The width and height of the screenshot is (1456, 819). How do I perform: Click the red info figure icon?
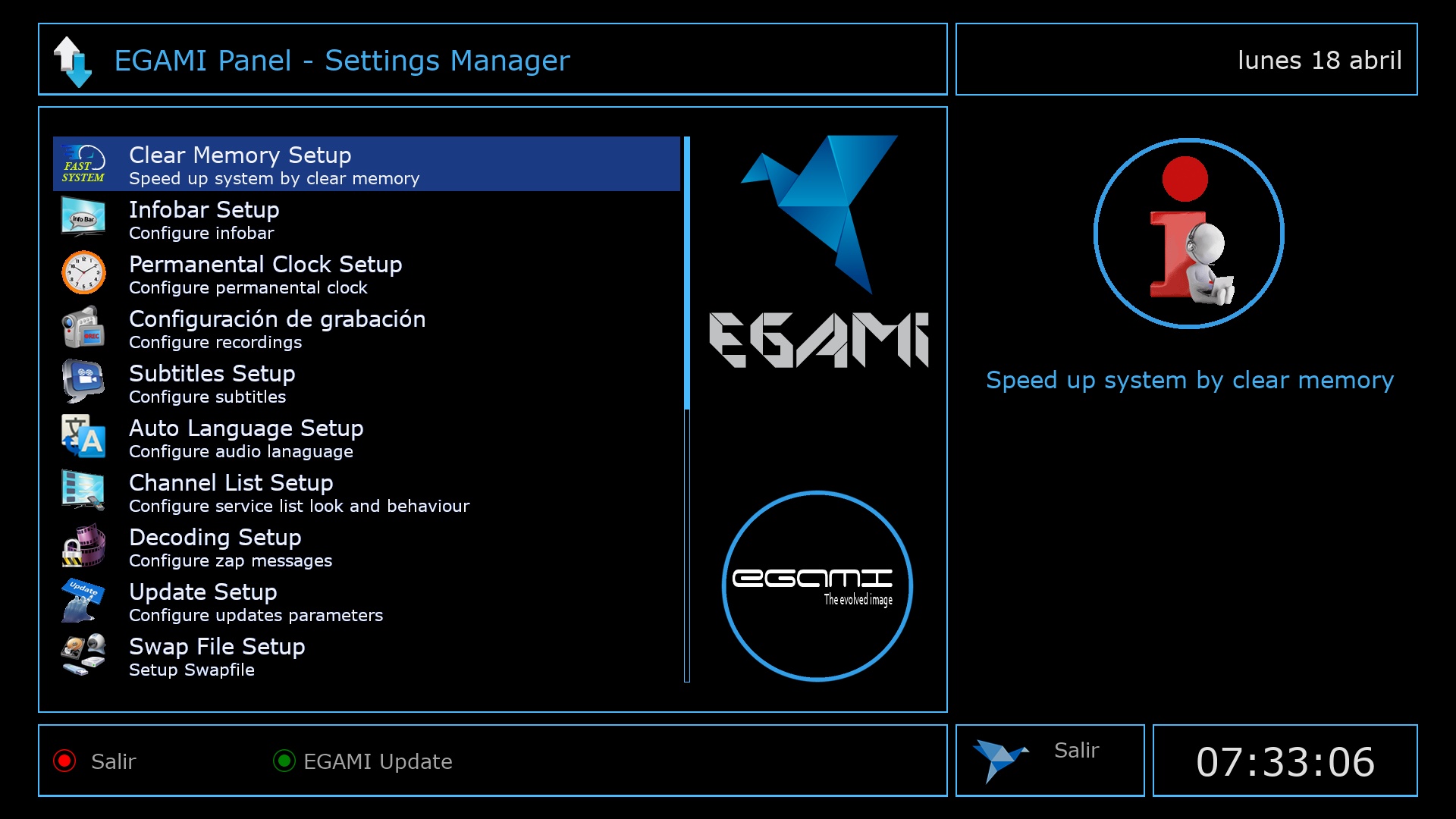(1188, 234)
